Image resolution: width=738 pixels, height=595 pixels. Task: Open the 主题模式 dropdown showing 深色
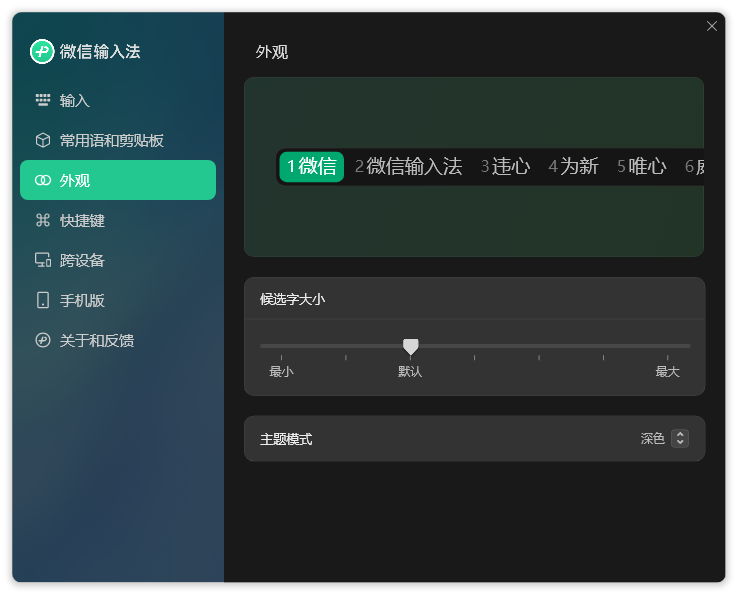click(664, 438)
